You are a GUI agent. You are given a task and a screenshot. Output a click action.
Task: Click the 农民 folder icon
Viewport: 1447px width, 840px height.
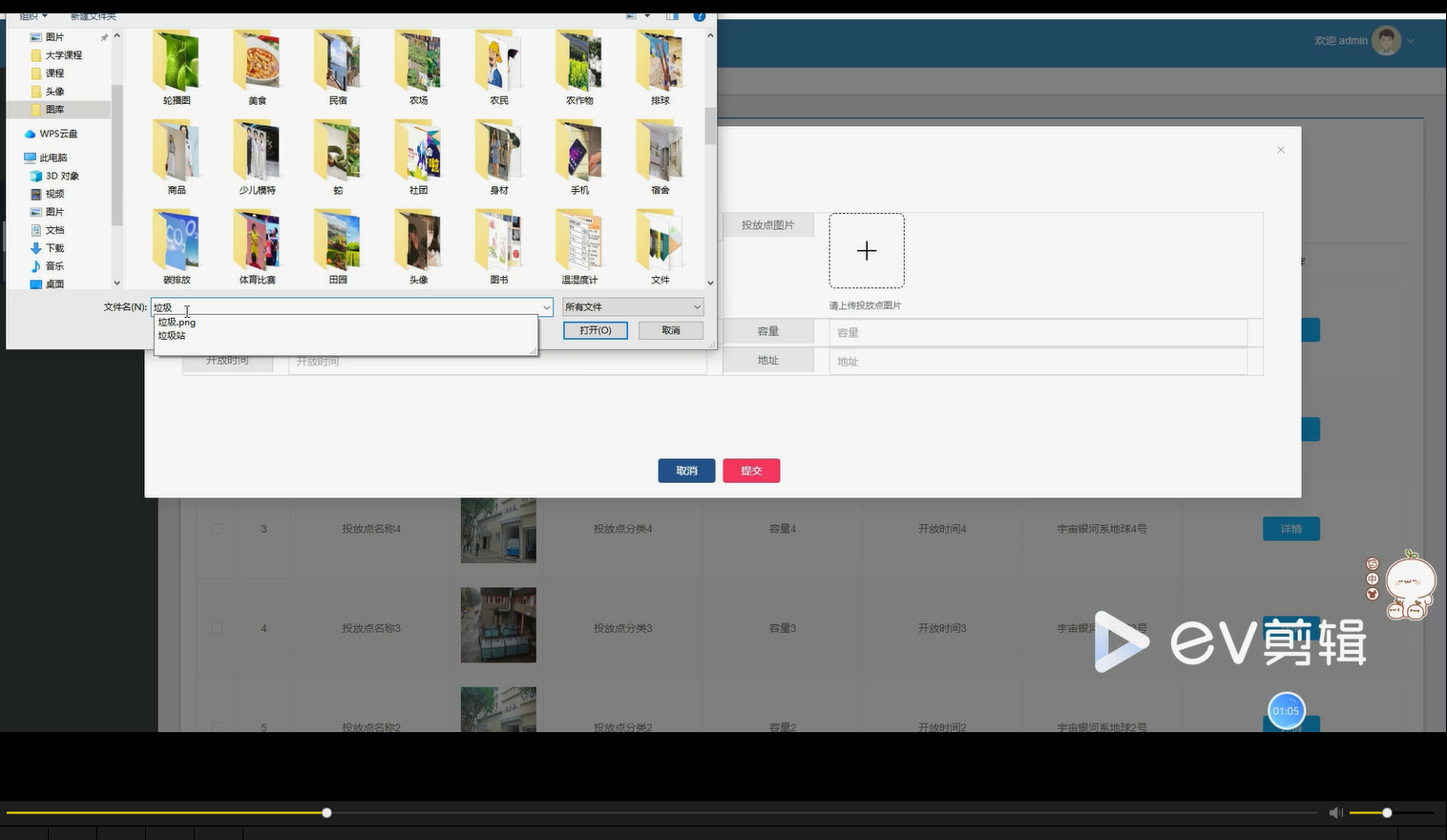click(x=499, y=61)
